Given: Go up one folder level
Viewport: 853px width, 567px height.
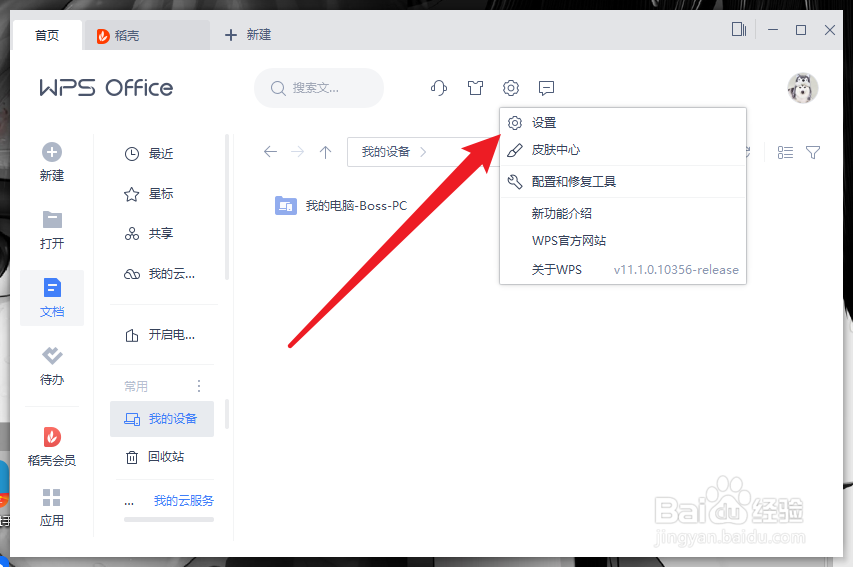Looking at the screenshot, I should point(325,152).
